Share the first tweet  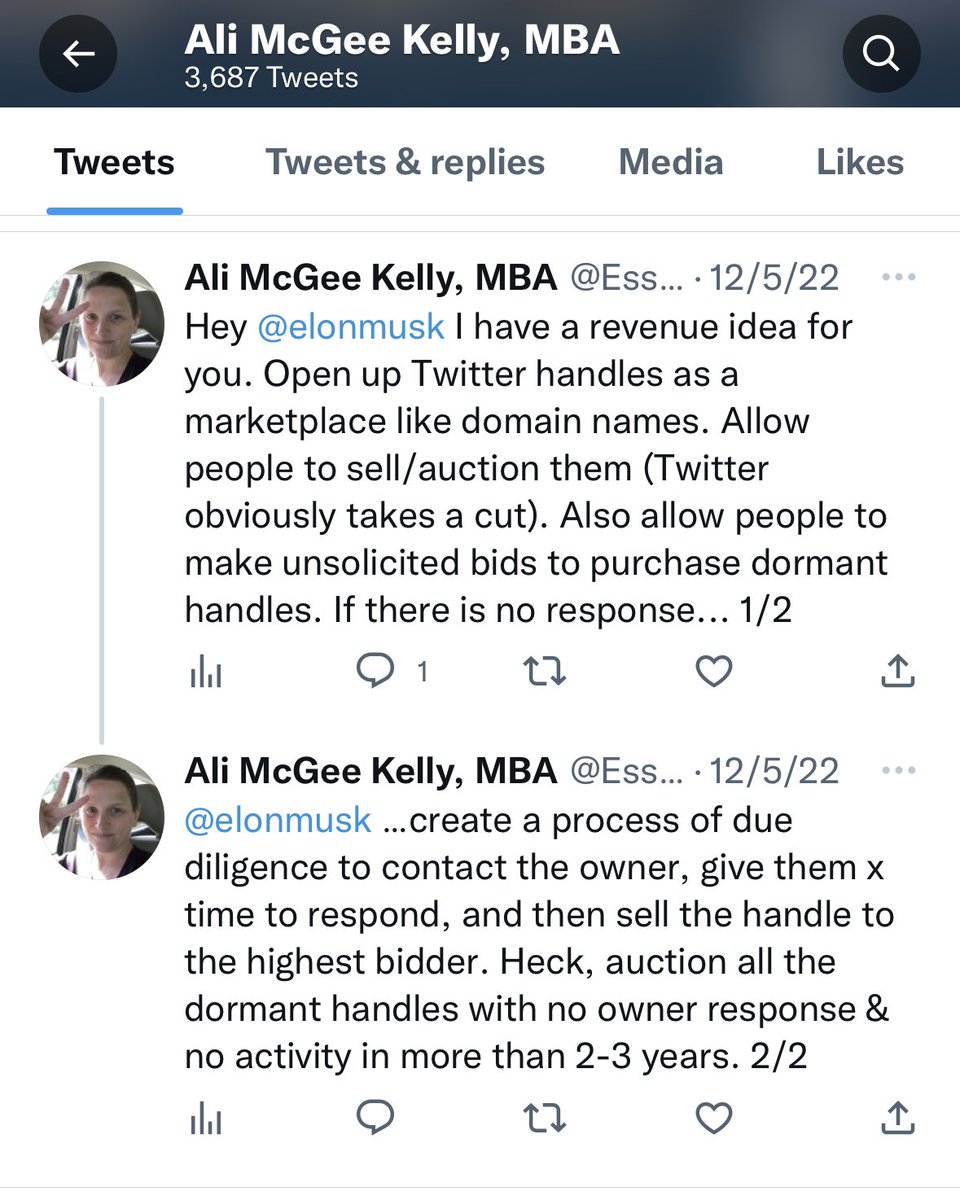click(x=897, y=671)
